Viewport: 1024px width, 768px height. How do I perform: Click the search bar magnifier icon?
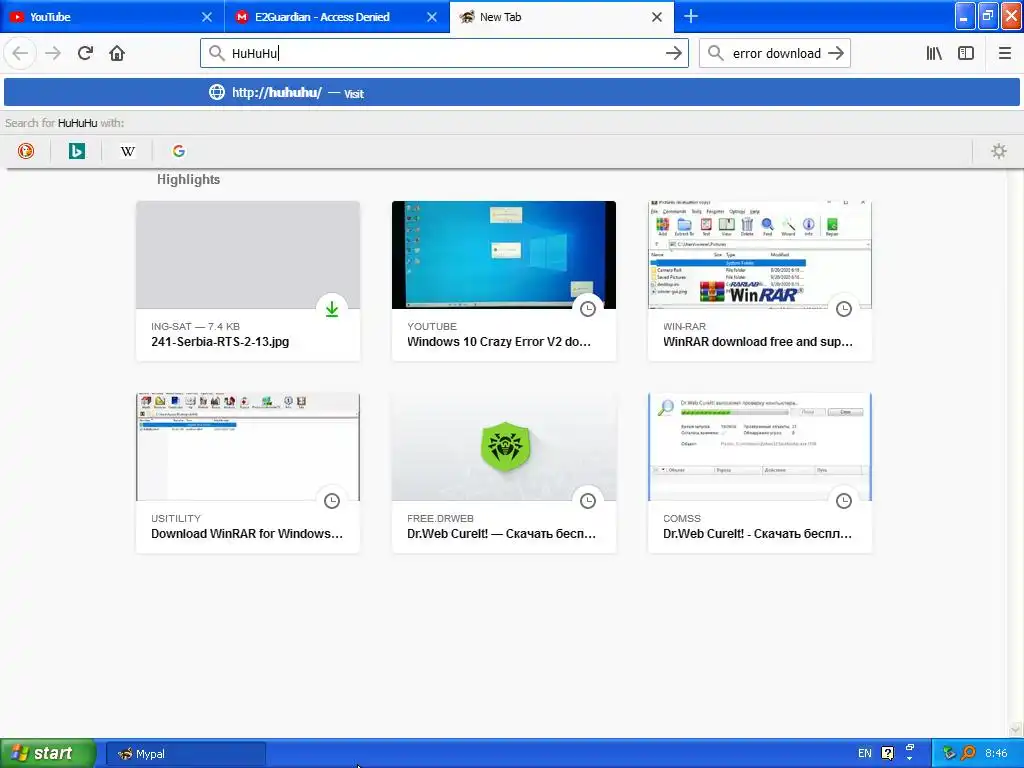(716, 54)
